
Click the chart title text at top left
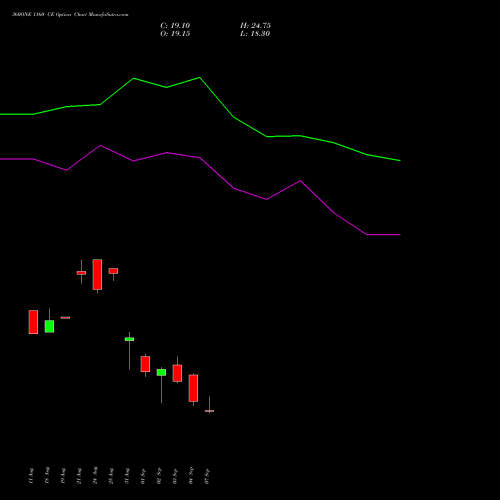point(70,15)
